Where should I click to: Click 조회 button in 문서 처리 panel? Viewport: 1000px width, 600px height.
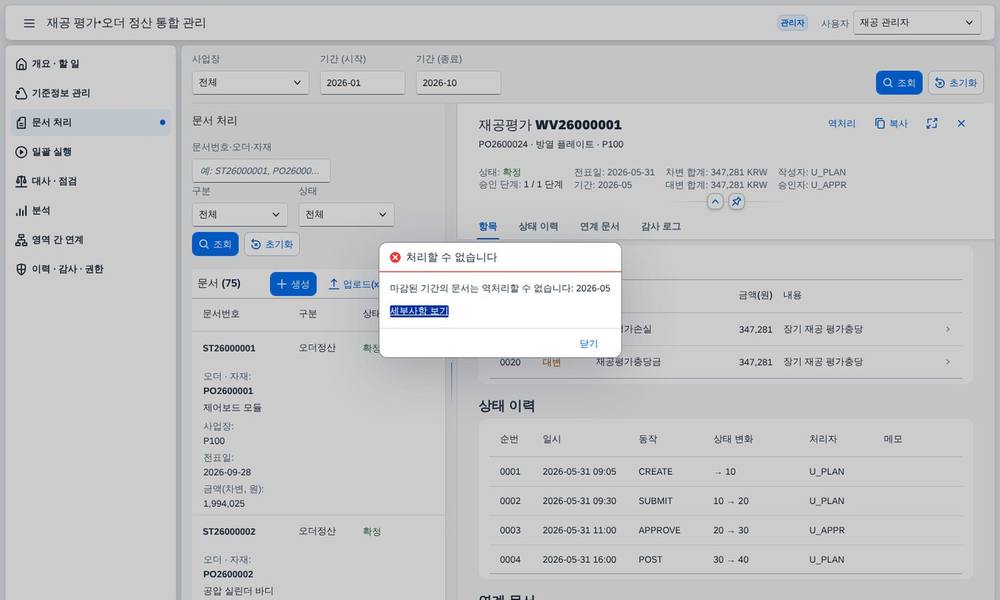pyautogui.click(x=215, y=244)
